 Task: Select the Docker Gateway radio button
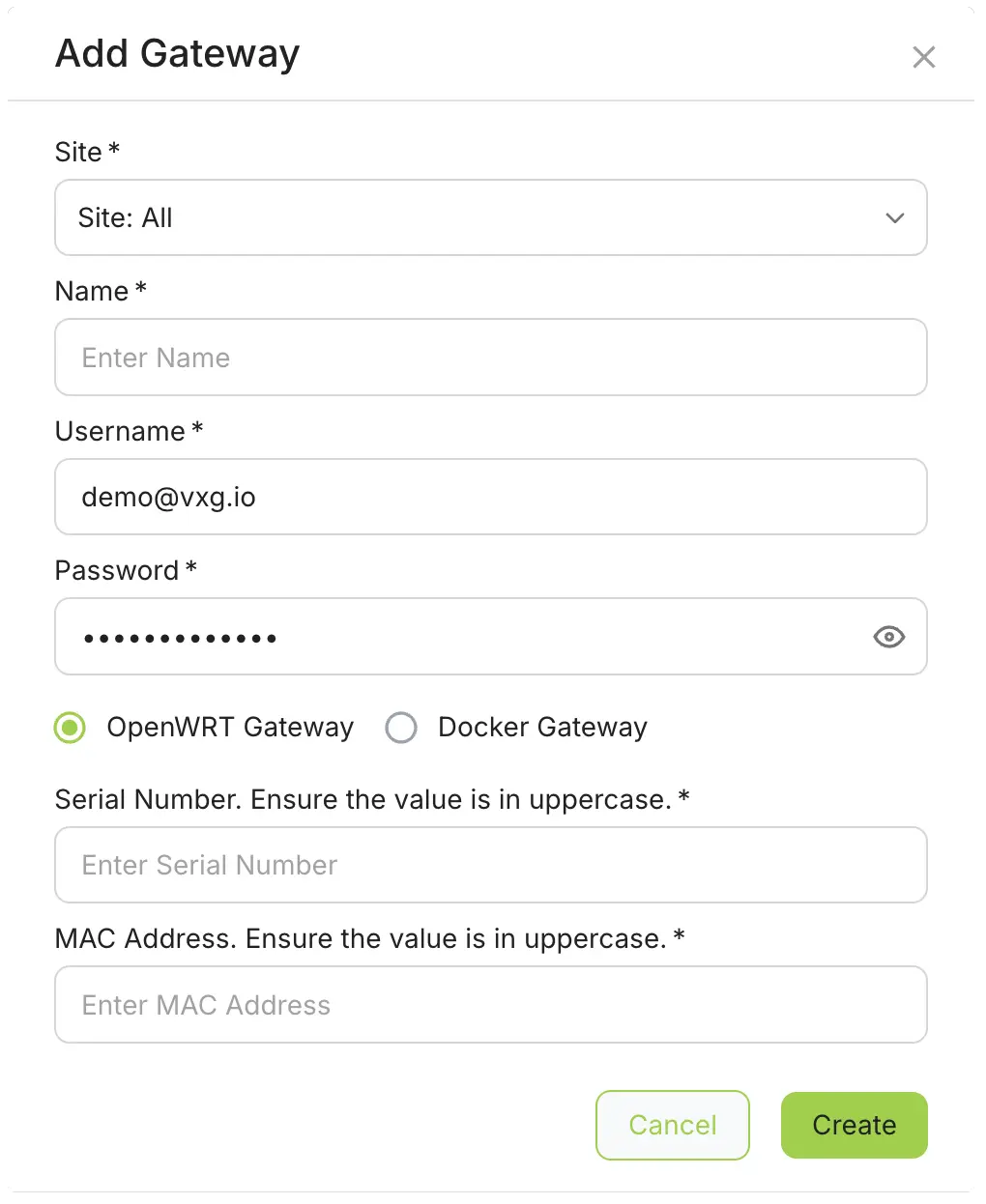(401, 728)
